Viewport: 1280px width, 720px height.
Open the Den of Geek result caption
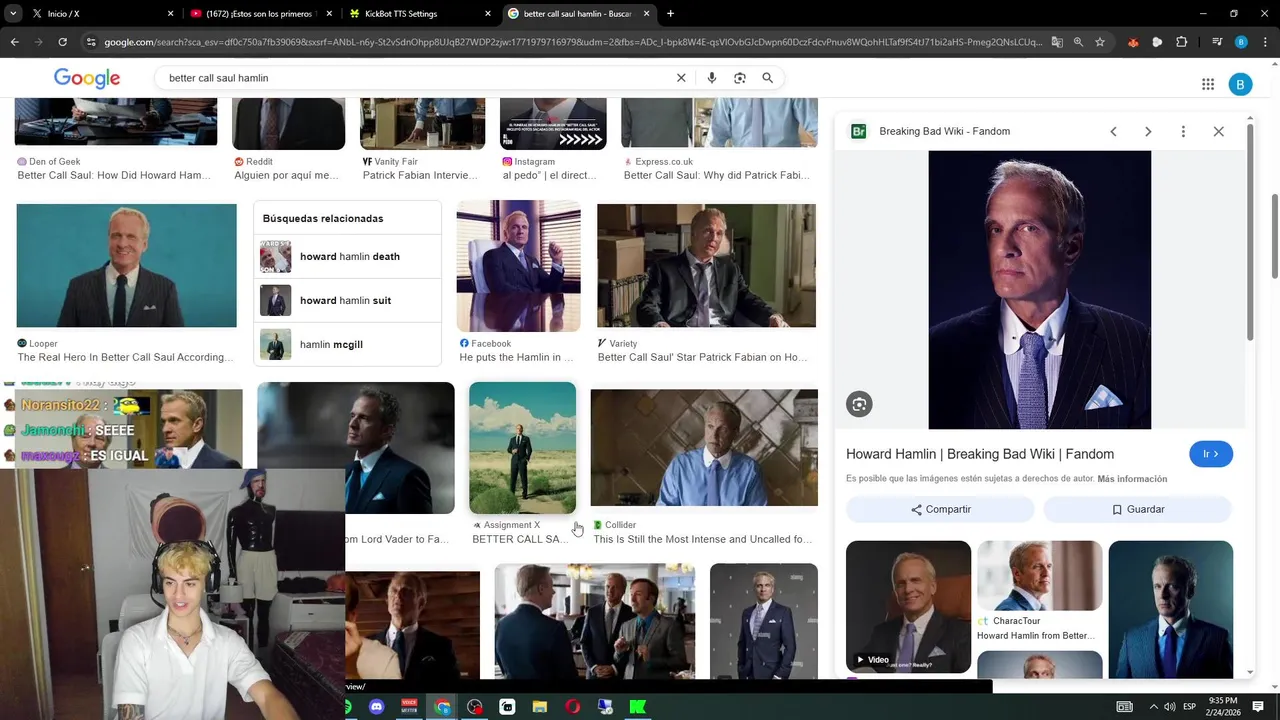[x=114, y=175]
